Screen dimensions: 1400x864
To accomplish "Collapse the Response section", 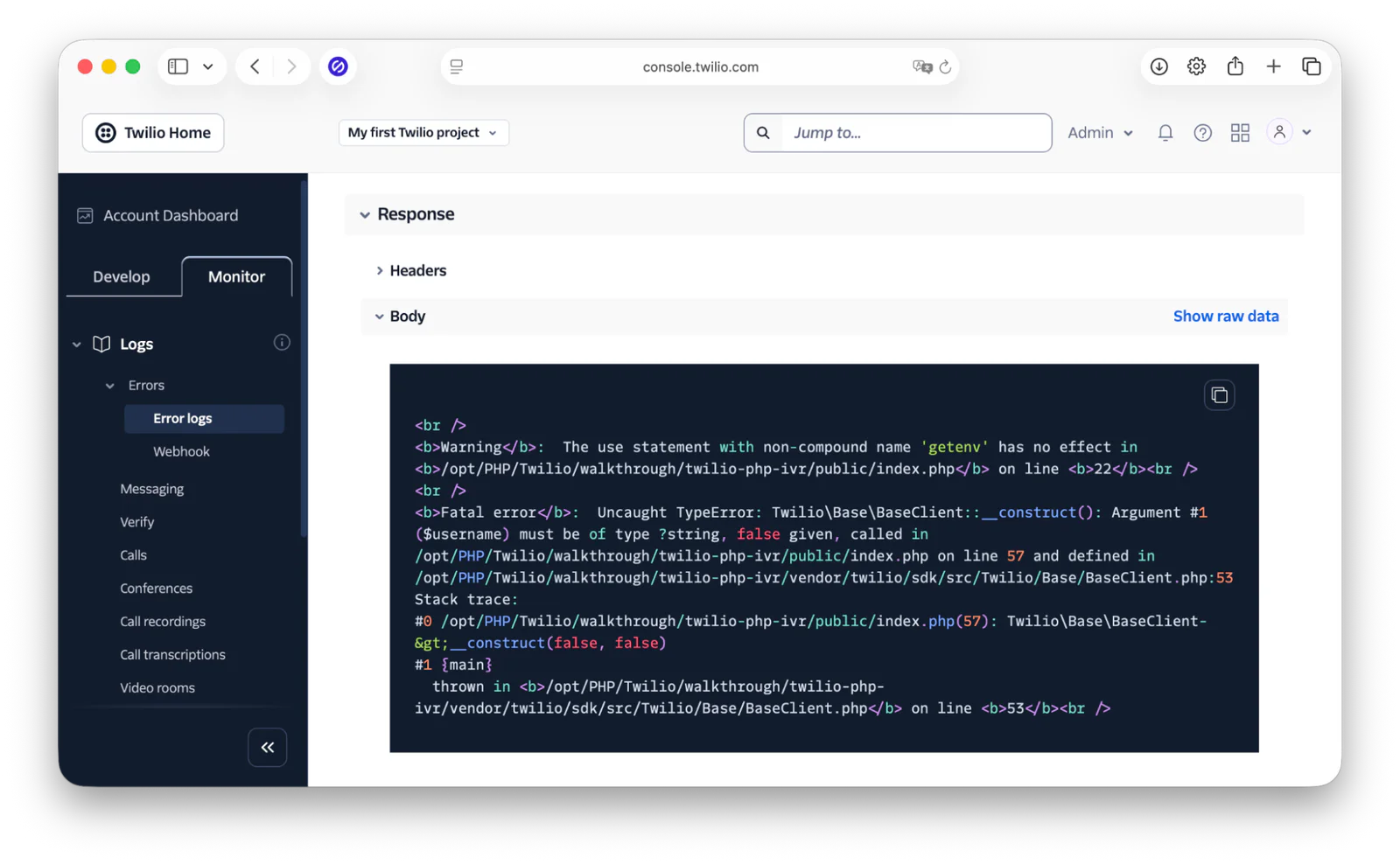I will tap(364, 213).
